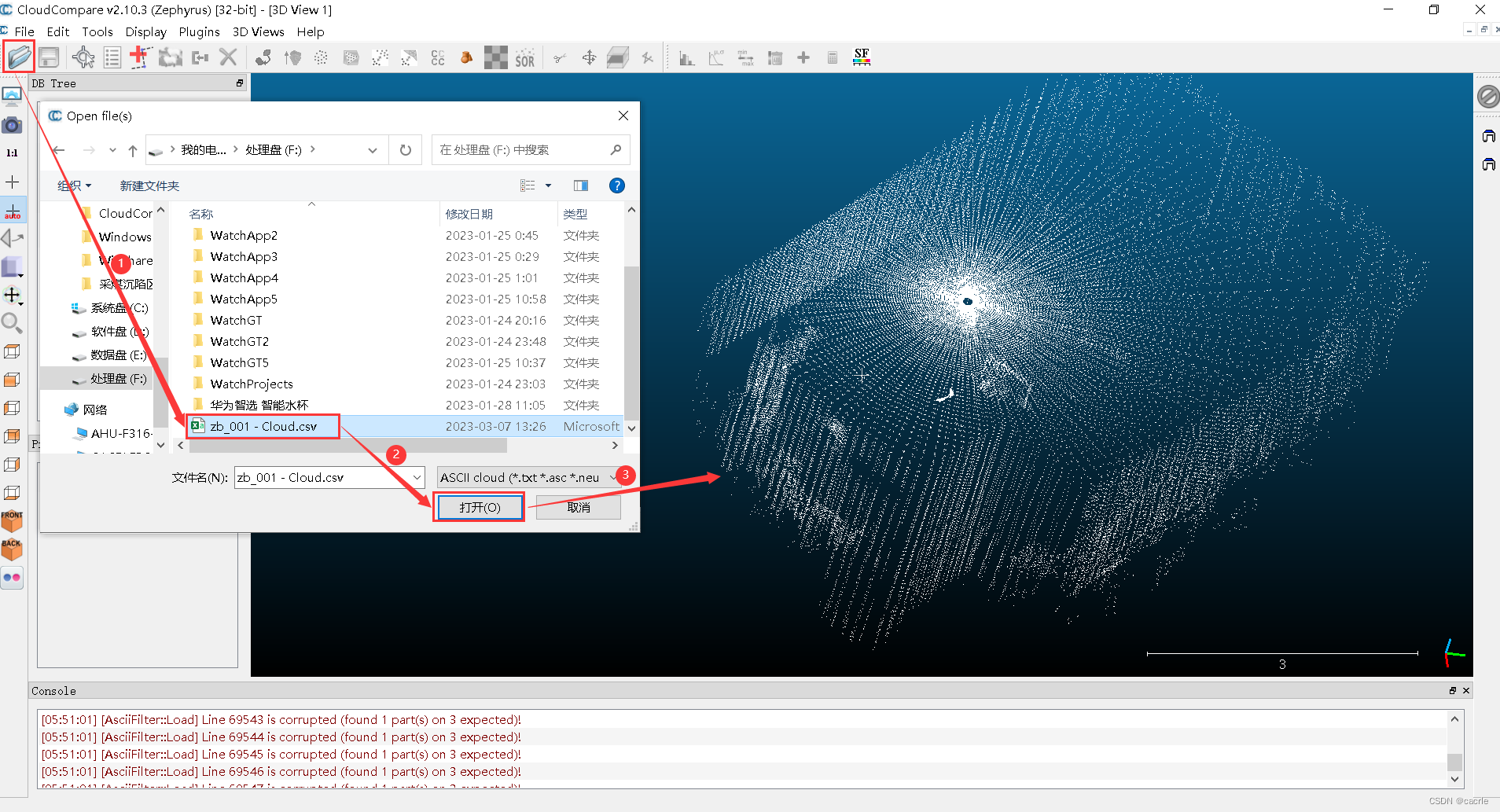Click the 打开(O) button
Screen dimensions: 1500x812
480,508
